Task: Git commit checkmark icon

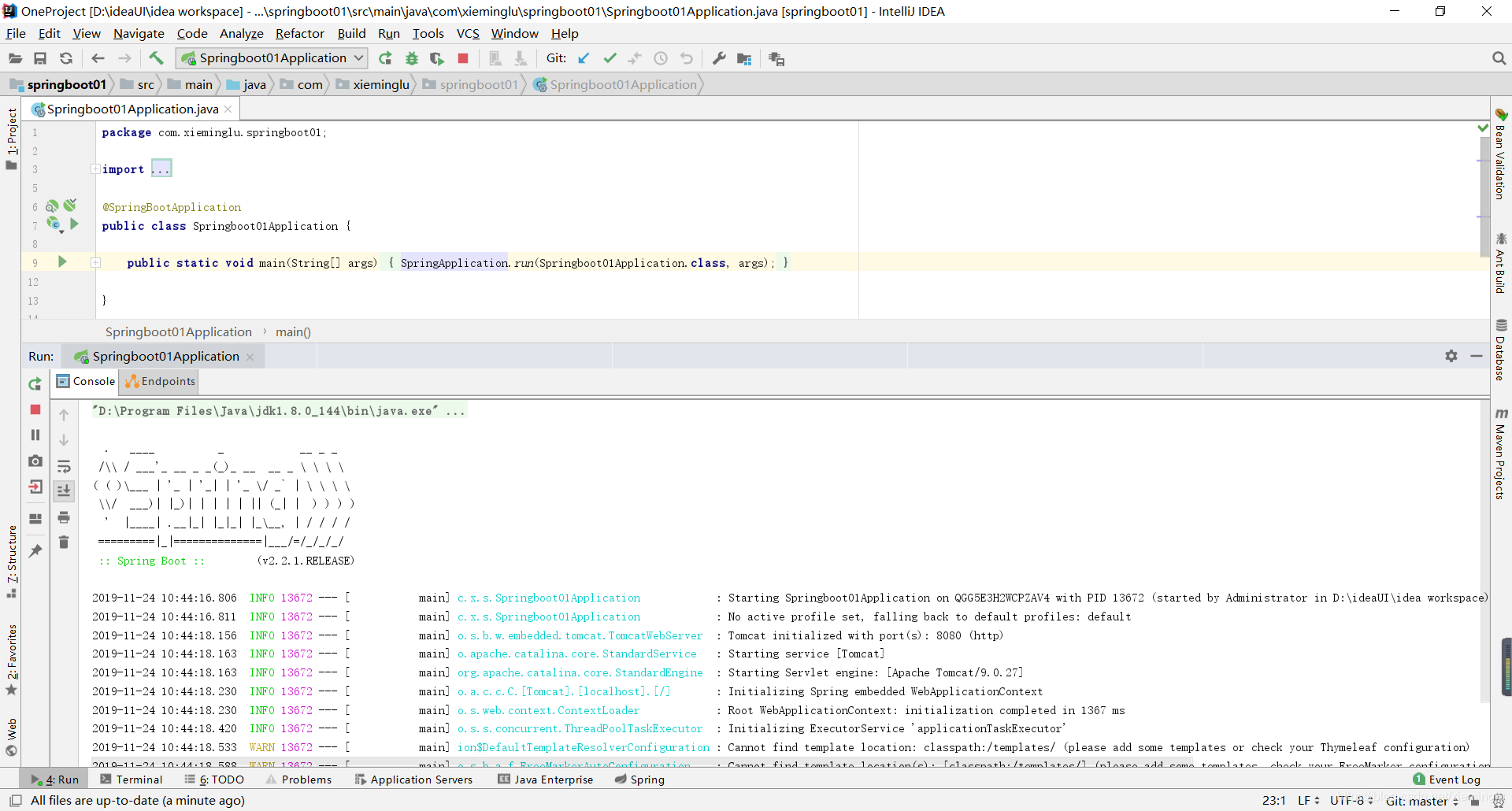Action: (x=610, y=58)
